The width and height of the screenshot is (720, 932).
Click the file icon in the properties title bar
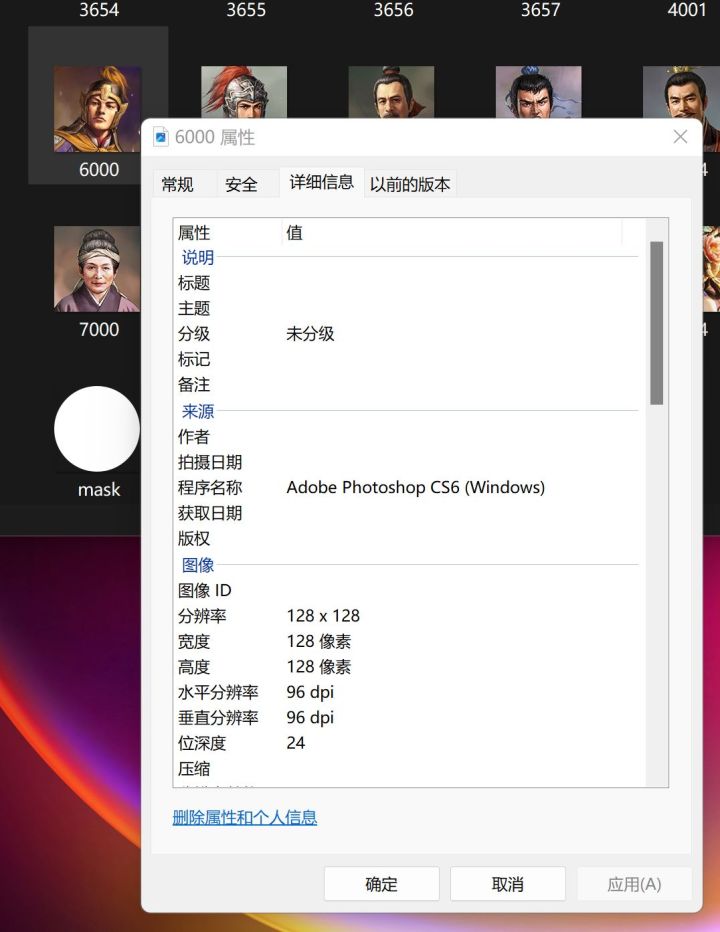(161, 137)
